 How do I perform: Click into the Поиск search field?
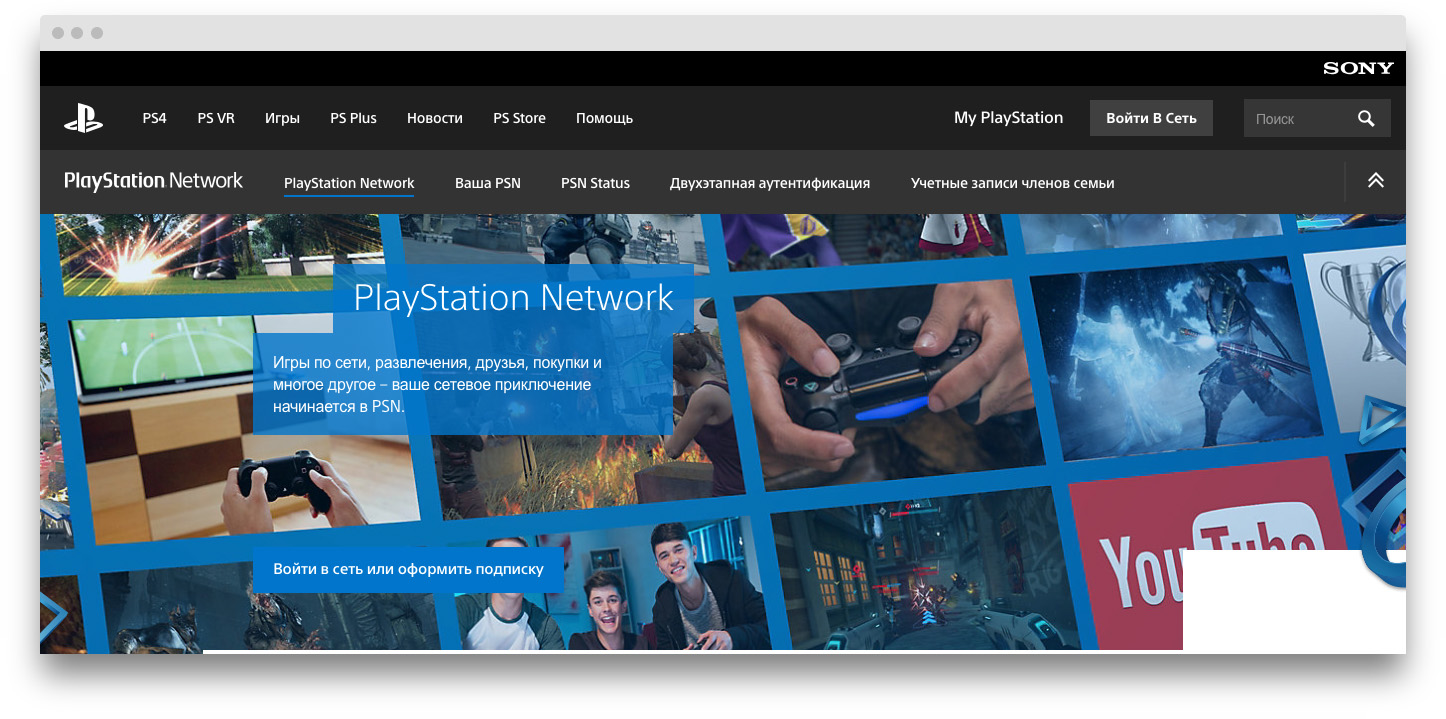(1295, 118)
